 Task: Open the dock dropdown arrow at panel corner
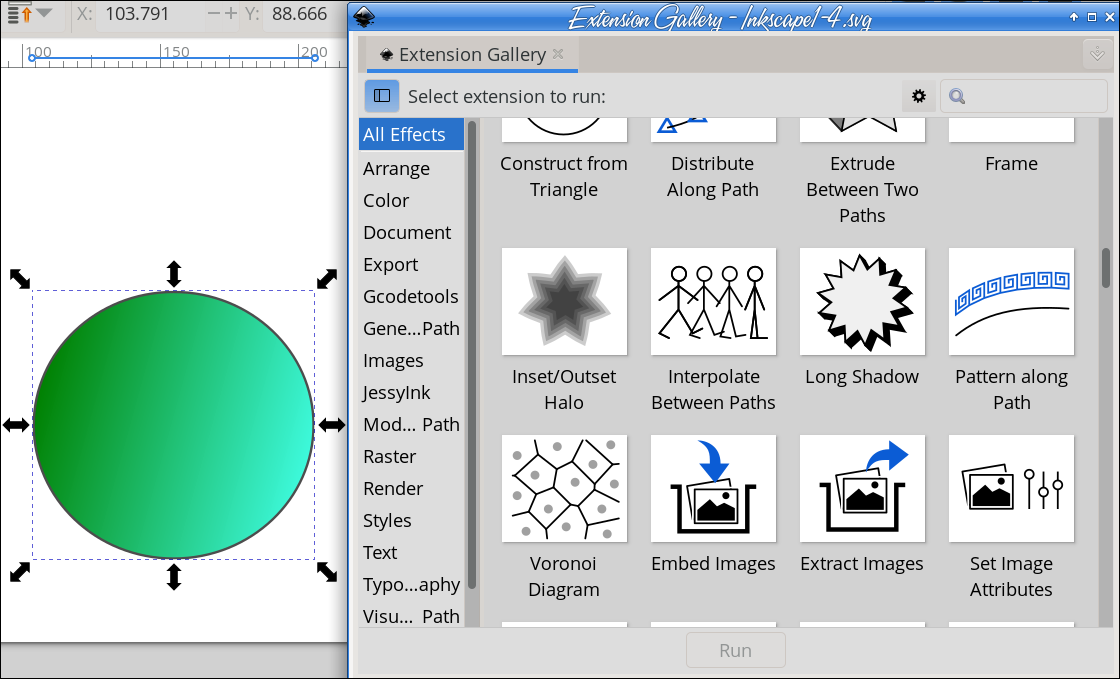pyautogui.click(x=1097, y=54)
